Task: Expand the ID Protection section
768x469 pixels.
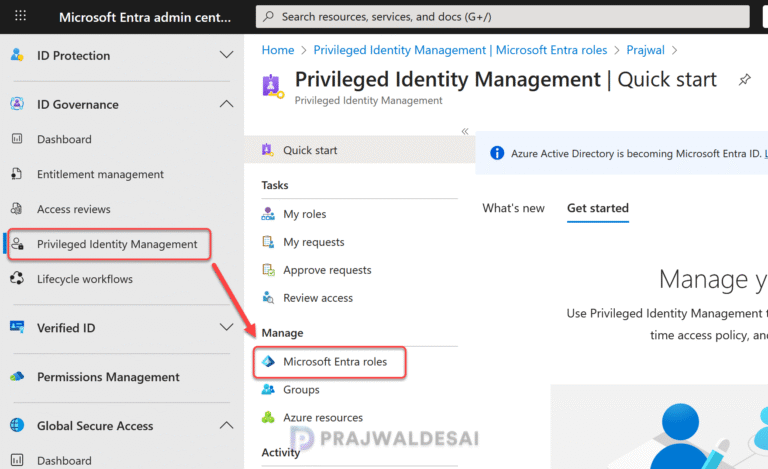Action: [x=226, y=55]
